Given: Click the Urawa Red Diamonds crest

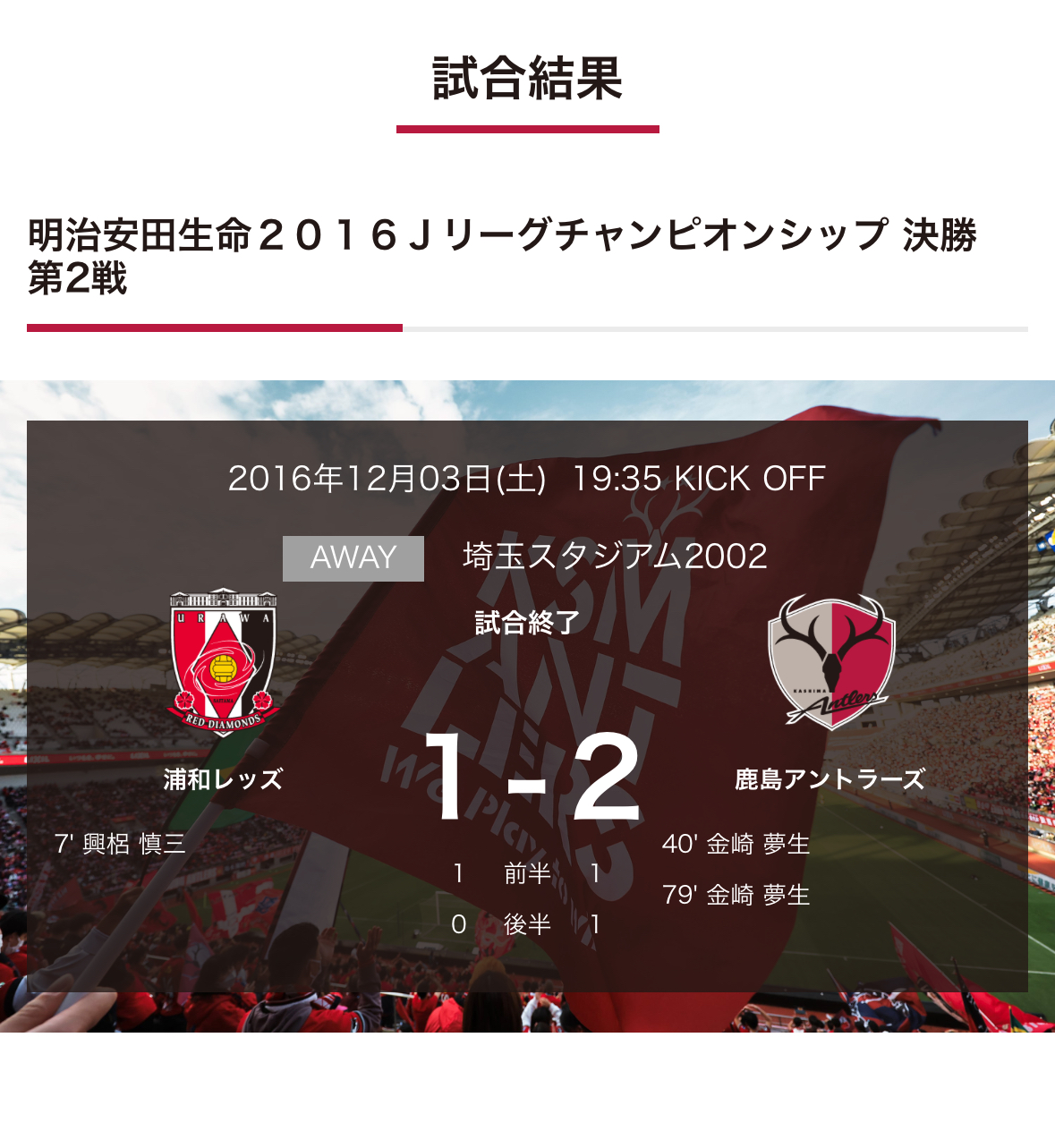Looking at the screenshot, I should coord(224,662).
